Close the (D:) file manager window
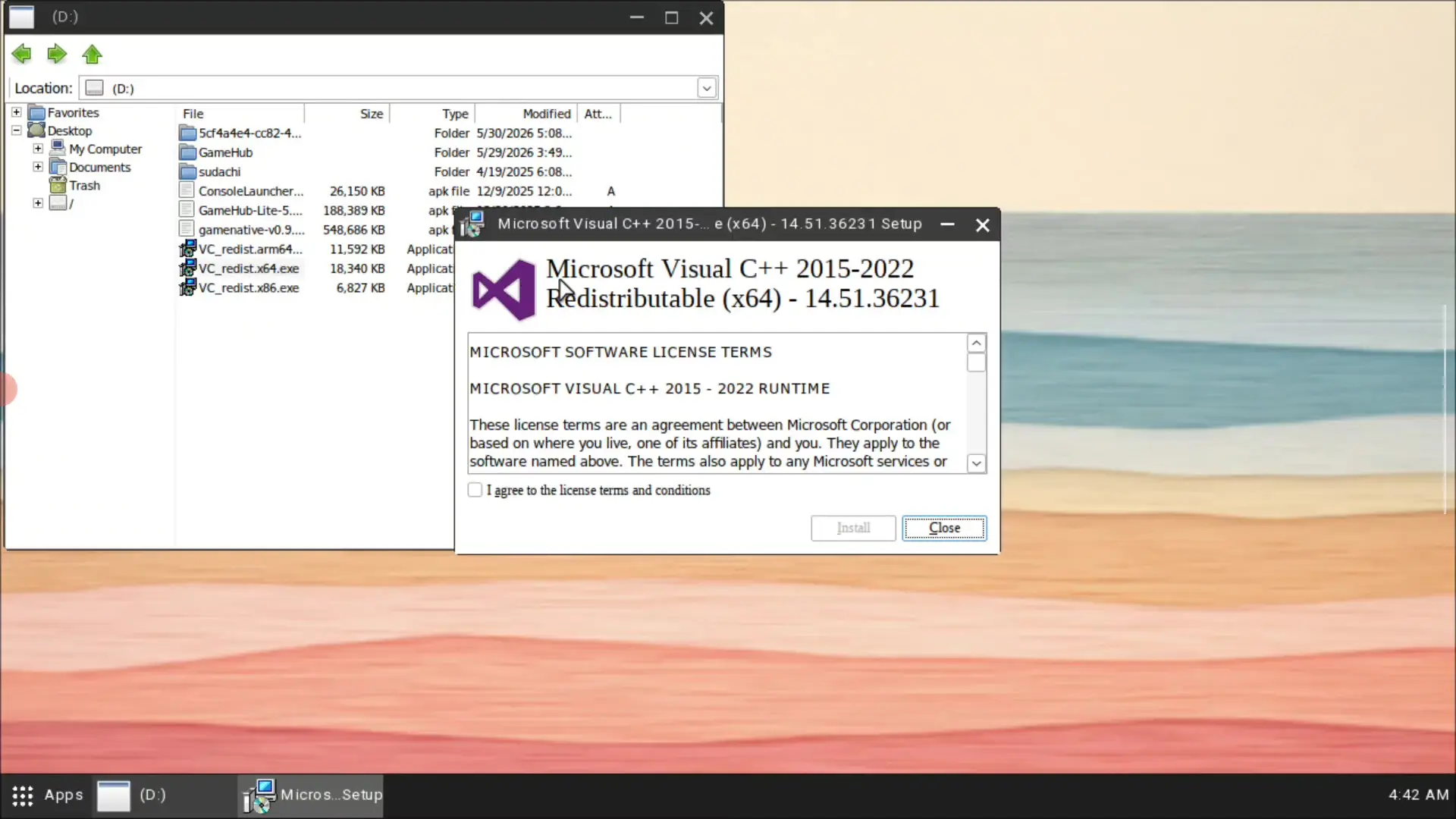This screenshot has width=1456, height=819. click(x=706, y=17)
